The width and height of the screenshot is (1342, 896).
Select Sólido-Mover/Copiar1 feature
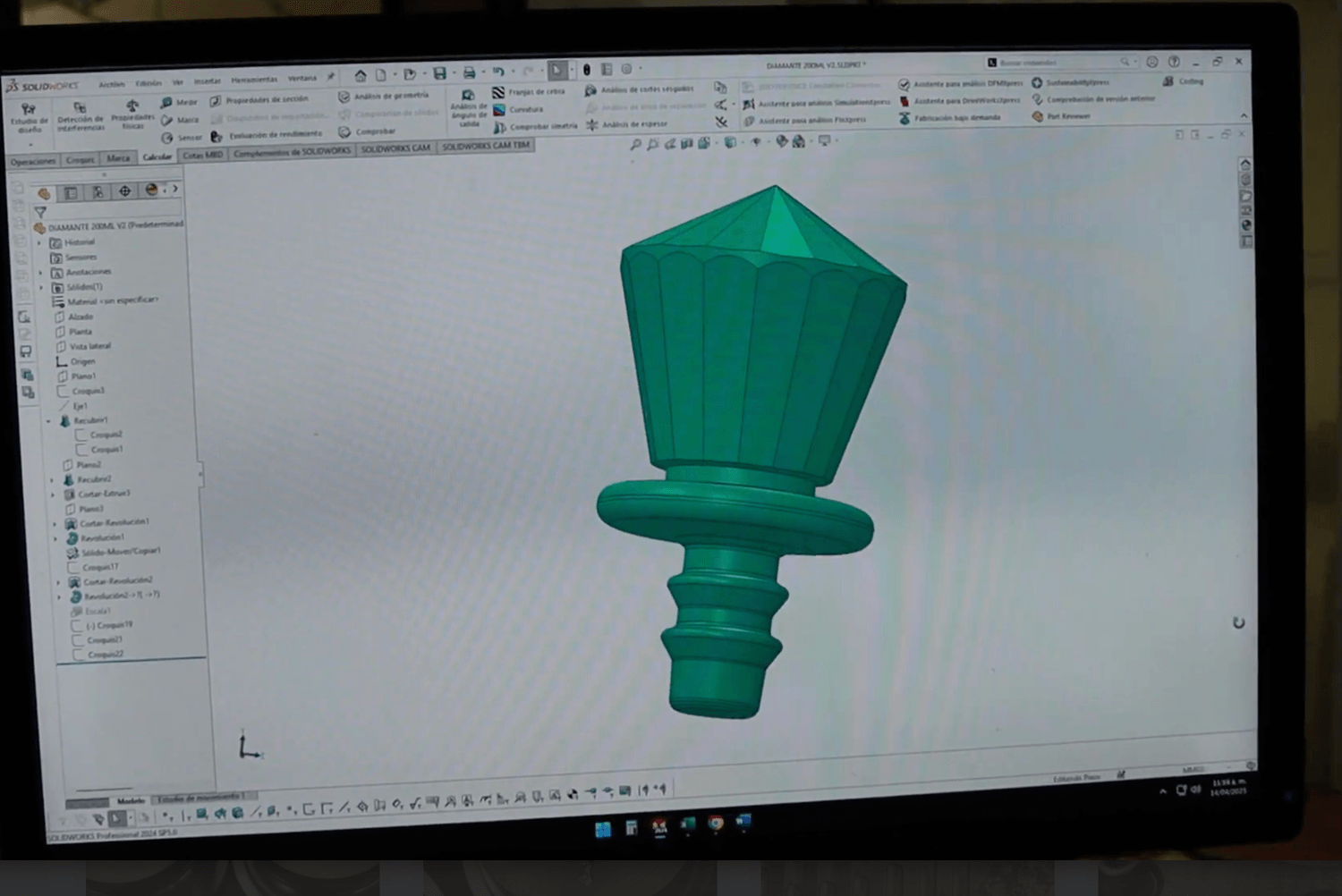click(115, 552)
